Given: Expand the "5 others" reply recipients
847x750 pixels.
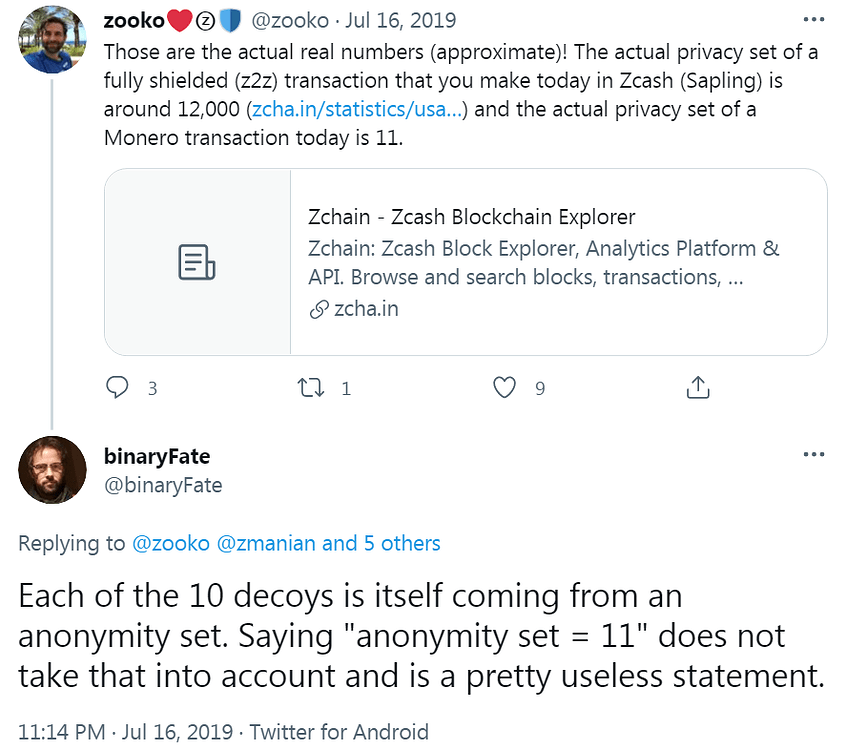Looking at the screenshot, I should (400, 544).
